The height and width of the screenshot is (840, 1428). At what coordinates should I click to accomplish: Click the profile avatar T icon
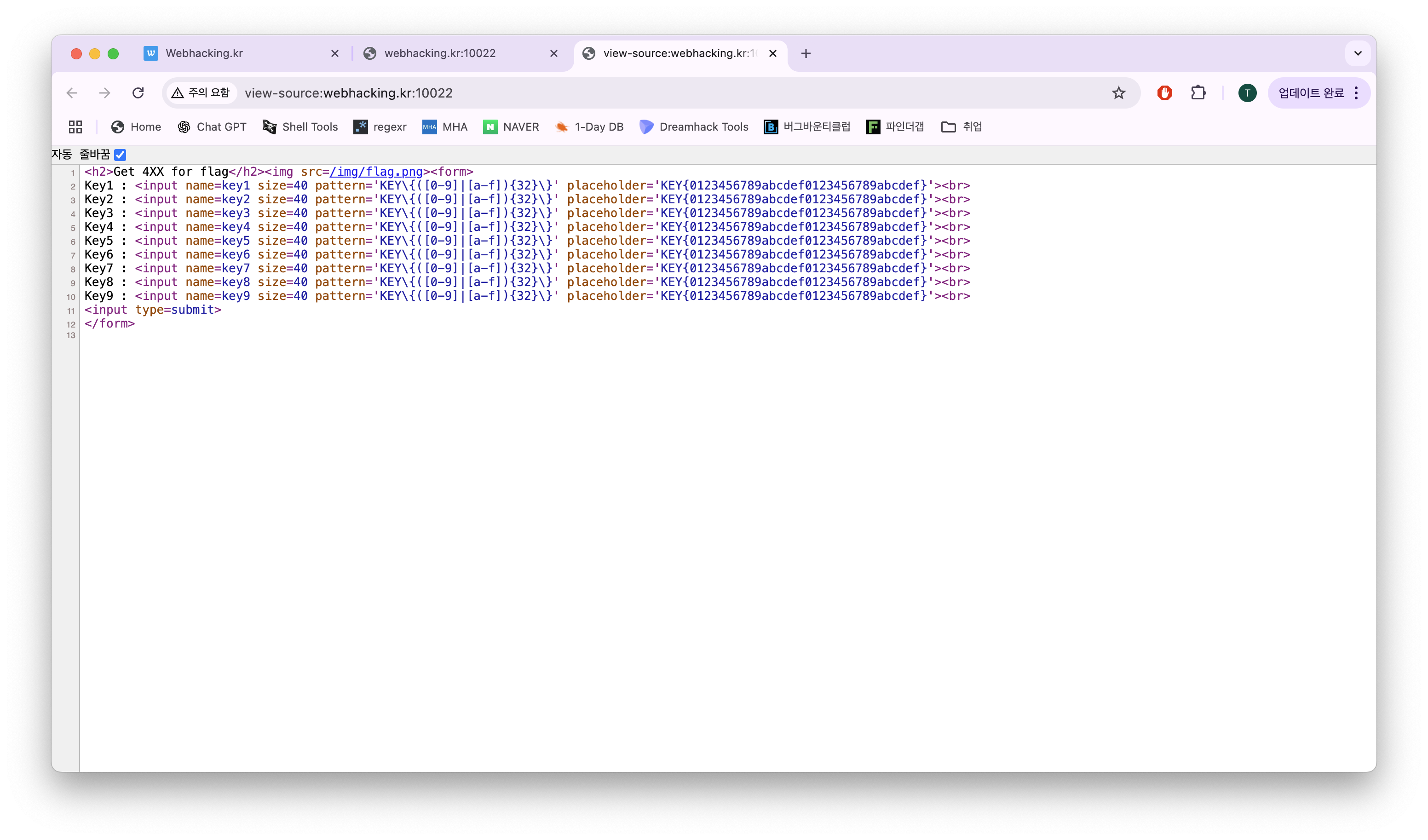(1247, 93)
